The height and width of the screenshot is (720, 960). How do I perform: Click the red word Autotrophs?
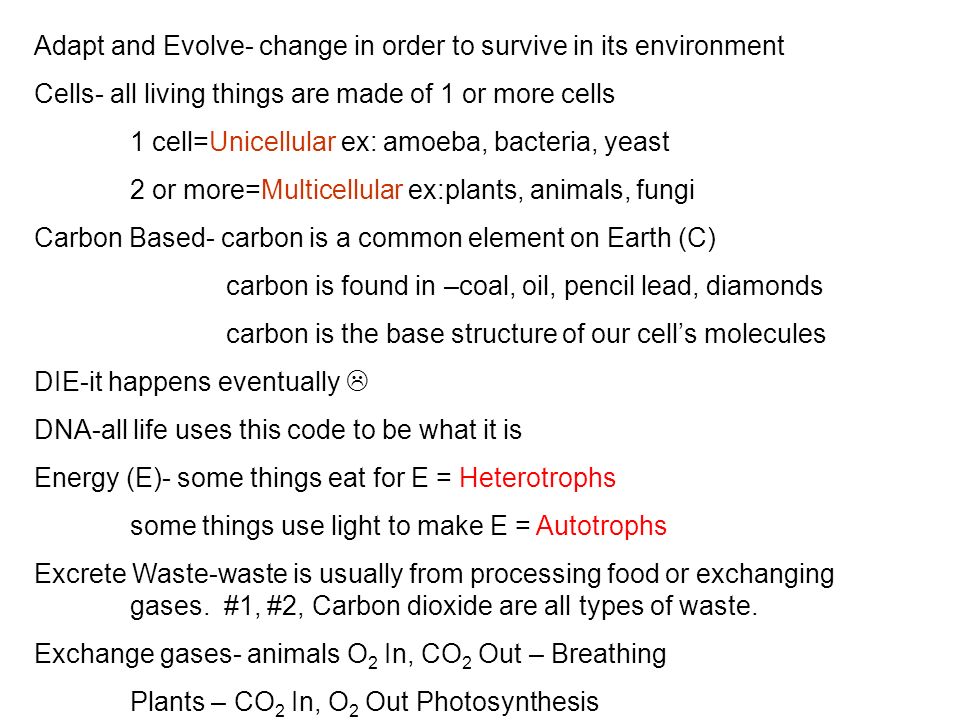601,526
